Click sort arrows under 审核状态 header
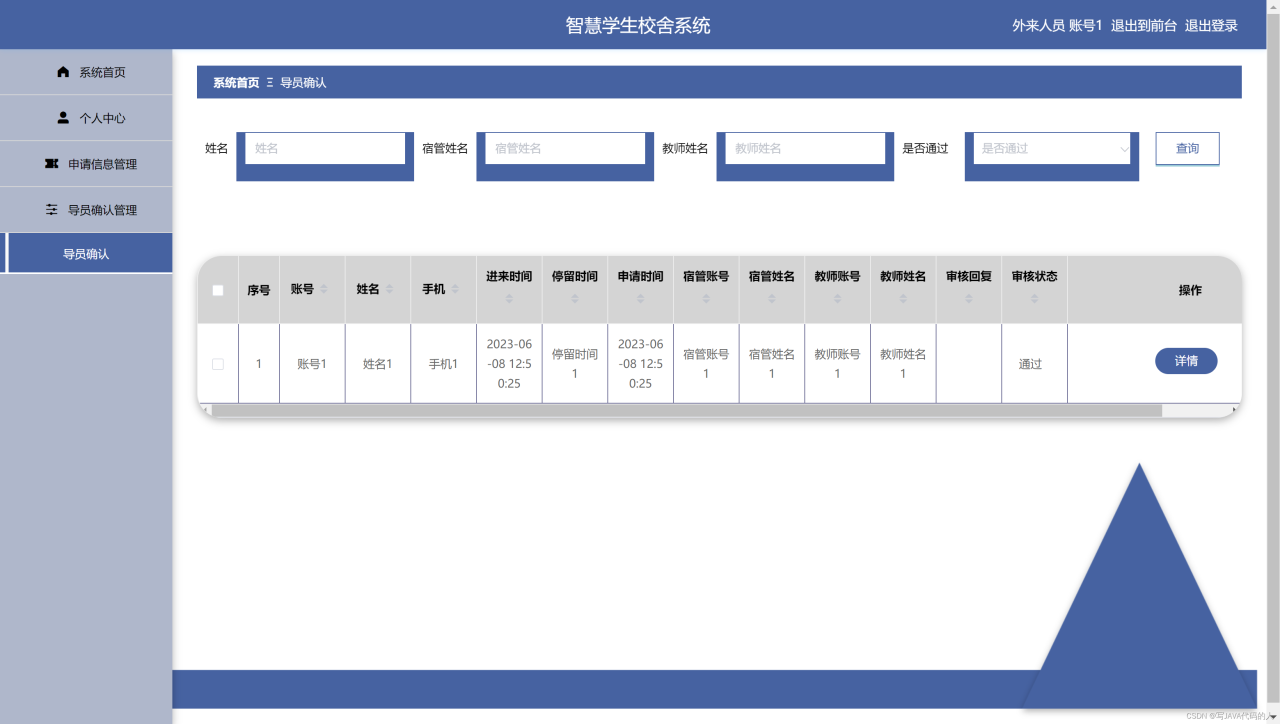Viewport: 1280px width, 724px height. tap(1034, 299)
